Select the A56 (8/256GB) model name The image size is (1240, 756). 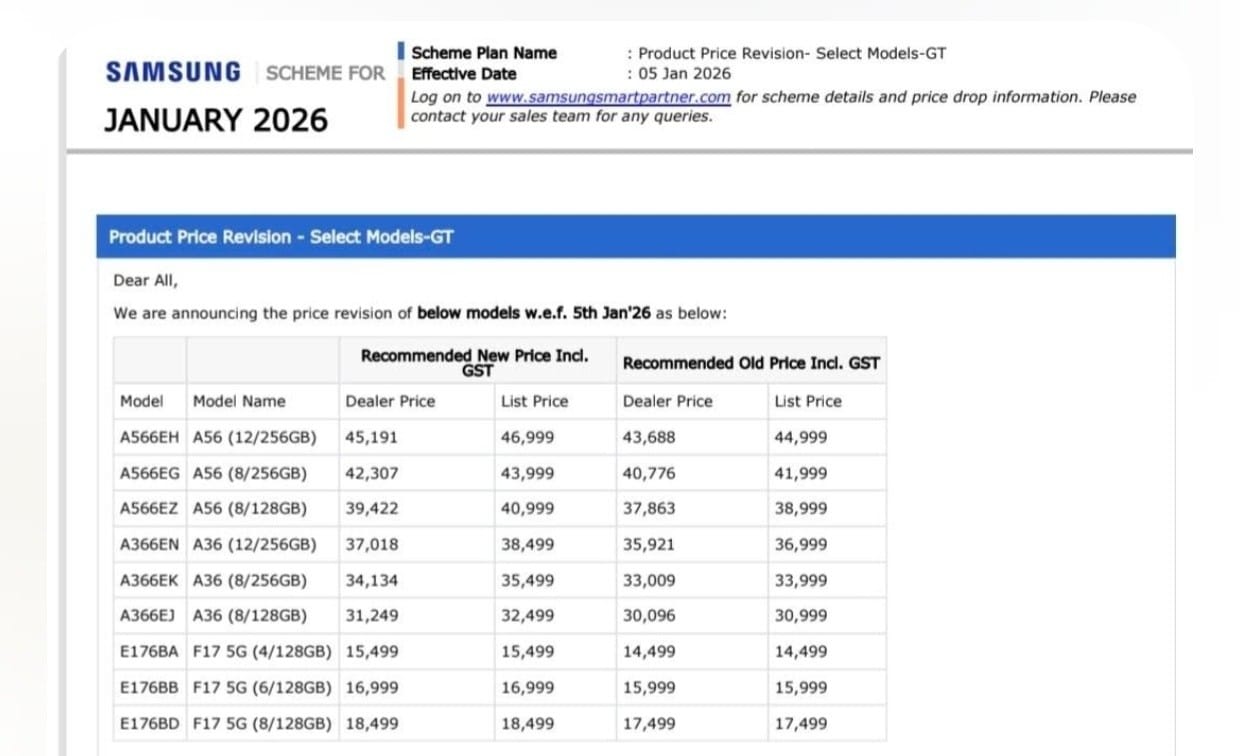[x=250, y=473]
